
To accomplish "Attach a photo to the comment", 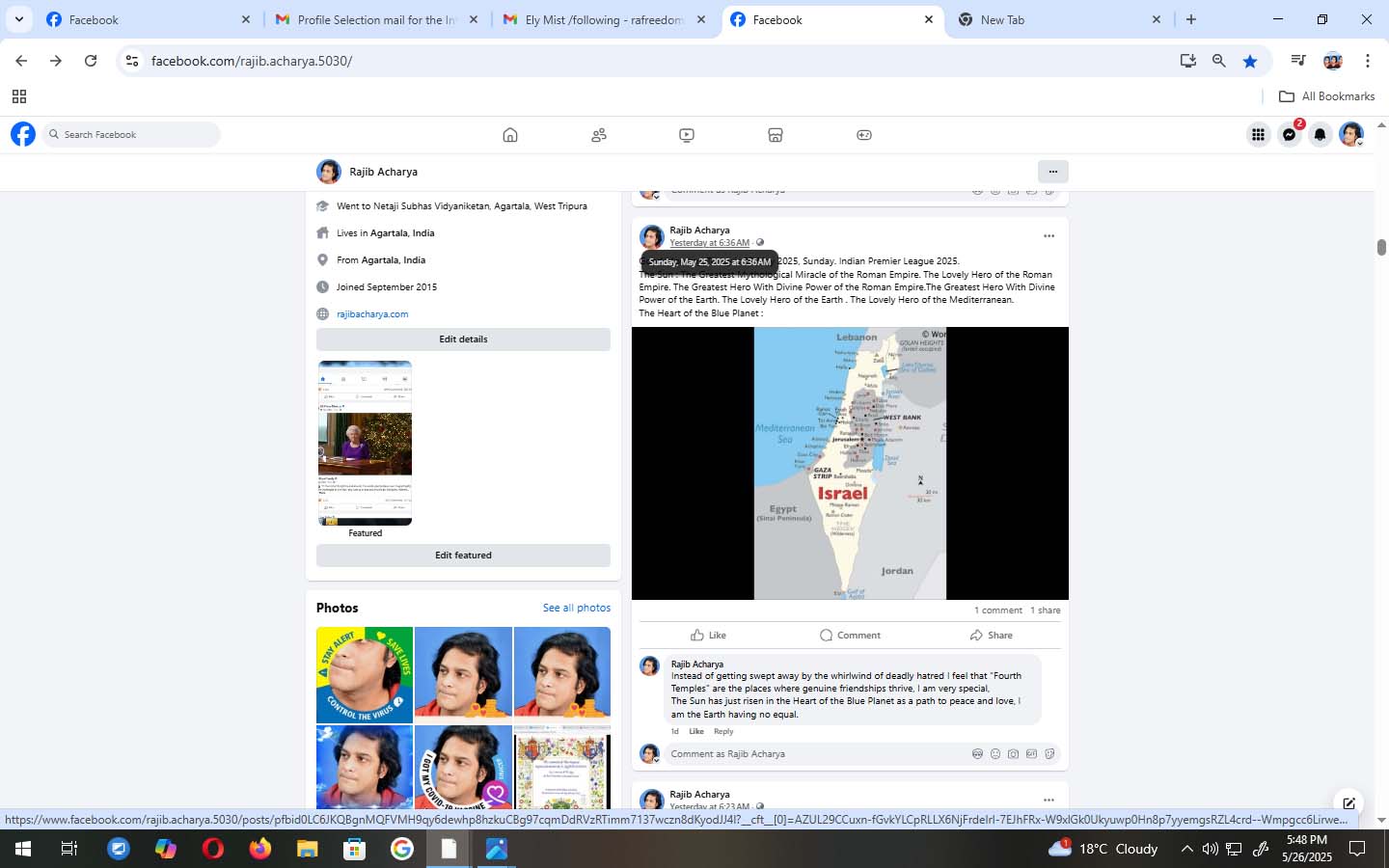I will coord(1013,754).
